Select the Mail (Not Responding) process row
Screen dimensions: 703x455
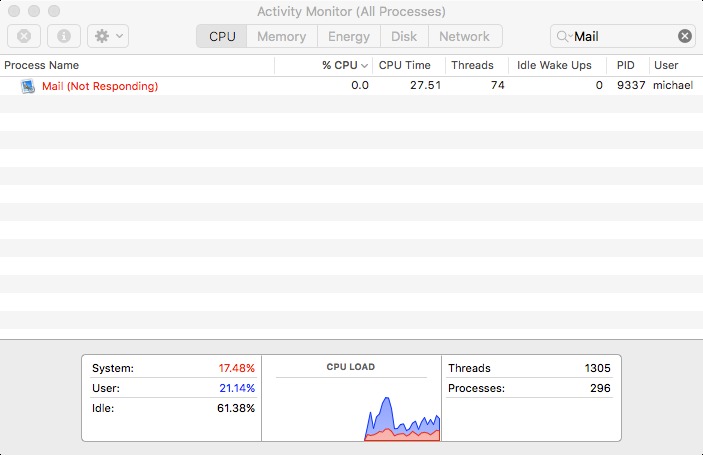(x=352, y=86)
